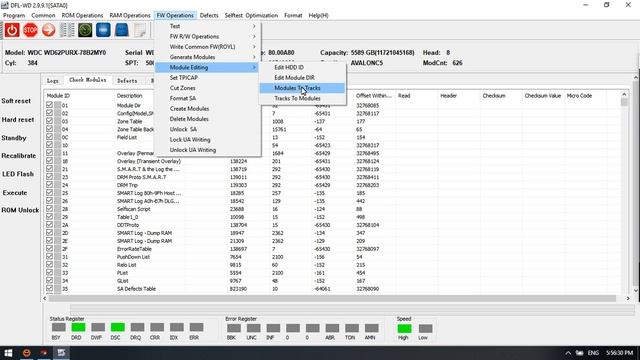Viewport: 640px width, 360px height.
Task: Click the ENG language indicator in tray
Action: click(593, 353)
